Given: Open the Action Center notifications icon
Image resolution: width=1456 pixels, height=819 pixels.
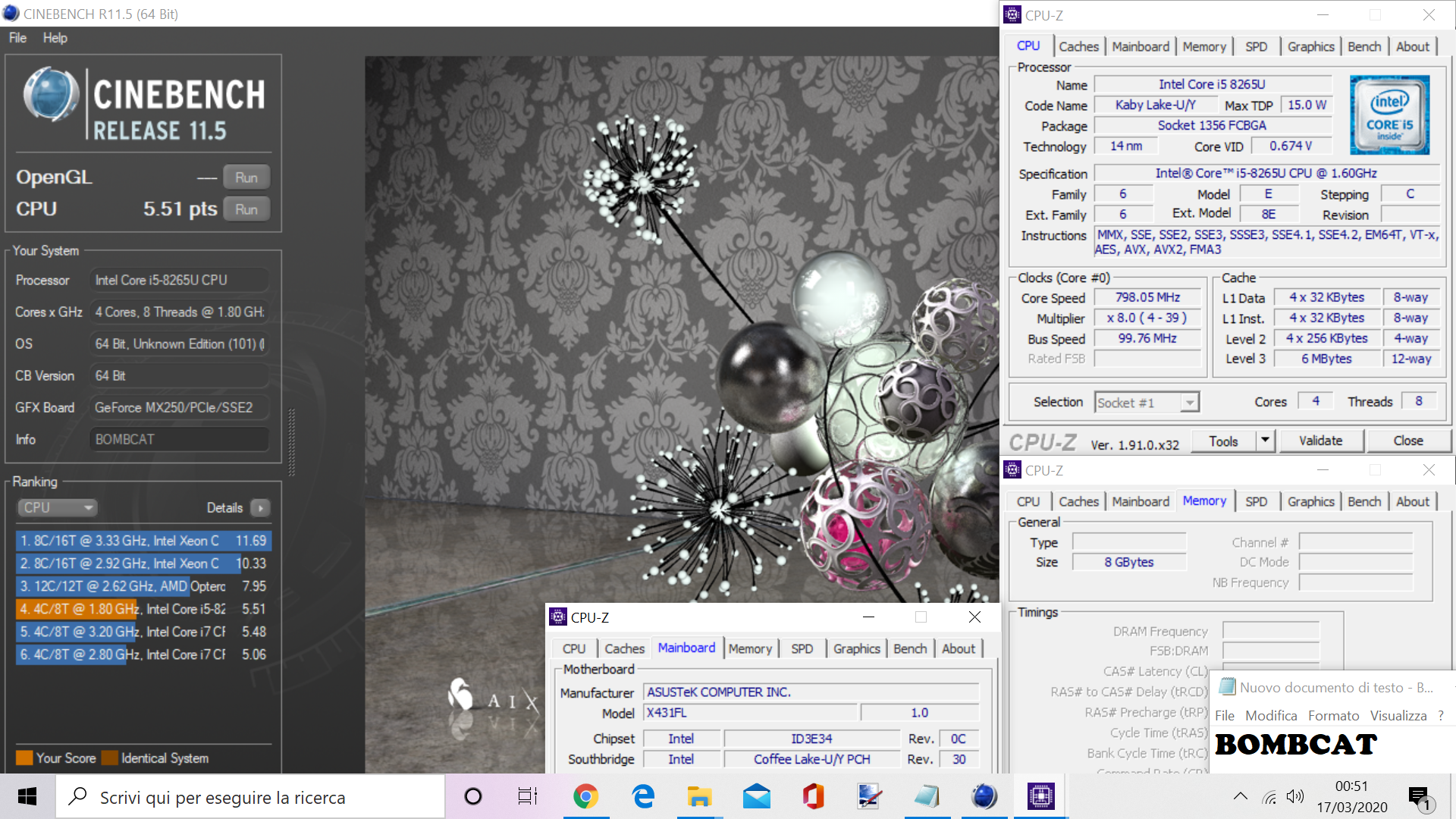Looking at the screenshot, I should [1420, 798].
